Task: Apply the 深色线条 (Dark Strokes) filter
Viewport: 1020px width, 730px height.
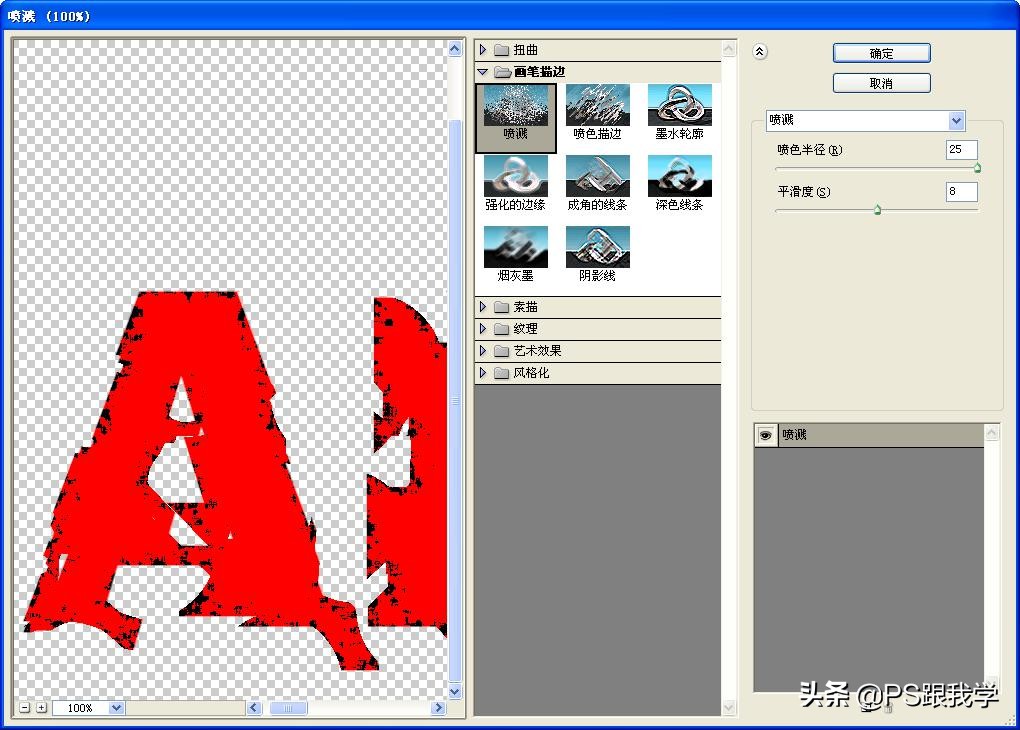Action: coord(680,178)
